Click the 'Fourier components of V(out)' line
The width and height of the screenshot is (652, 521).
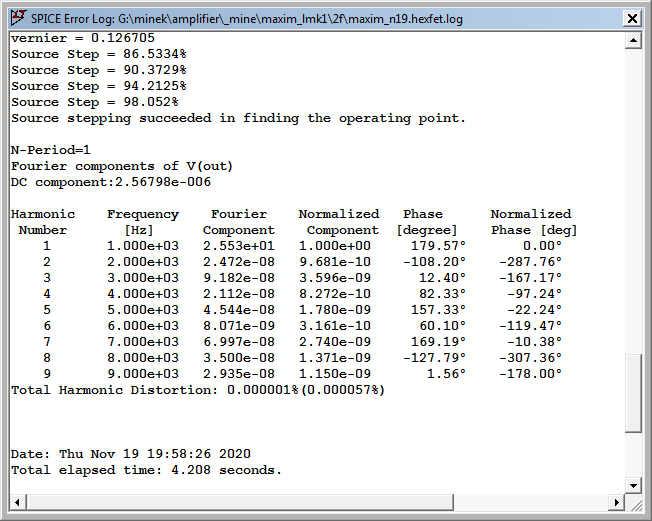122,166
